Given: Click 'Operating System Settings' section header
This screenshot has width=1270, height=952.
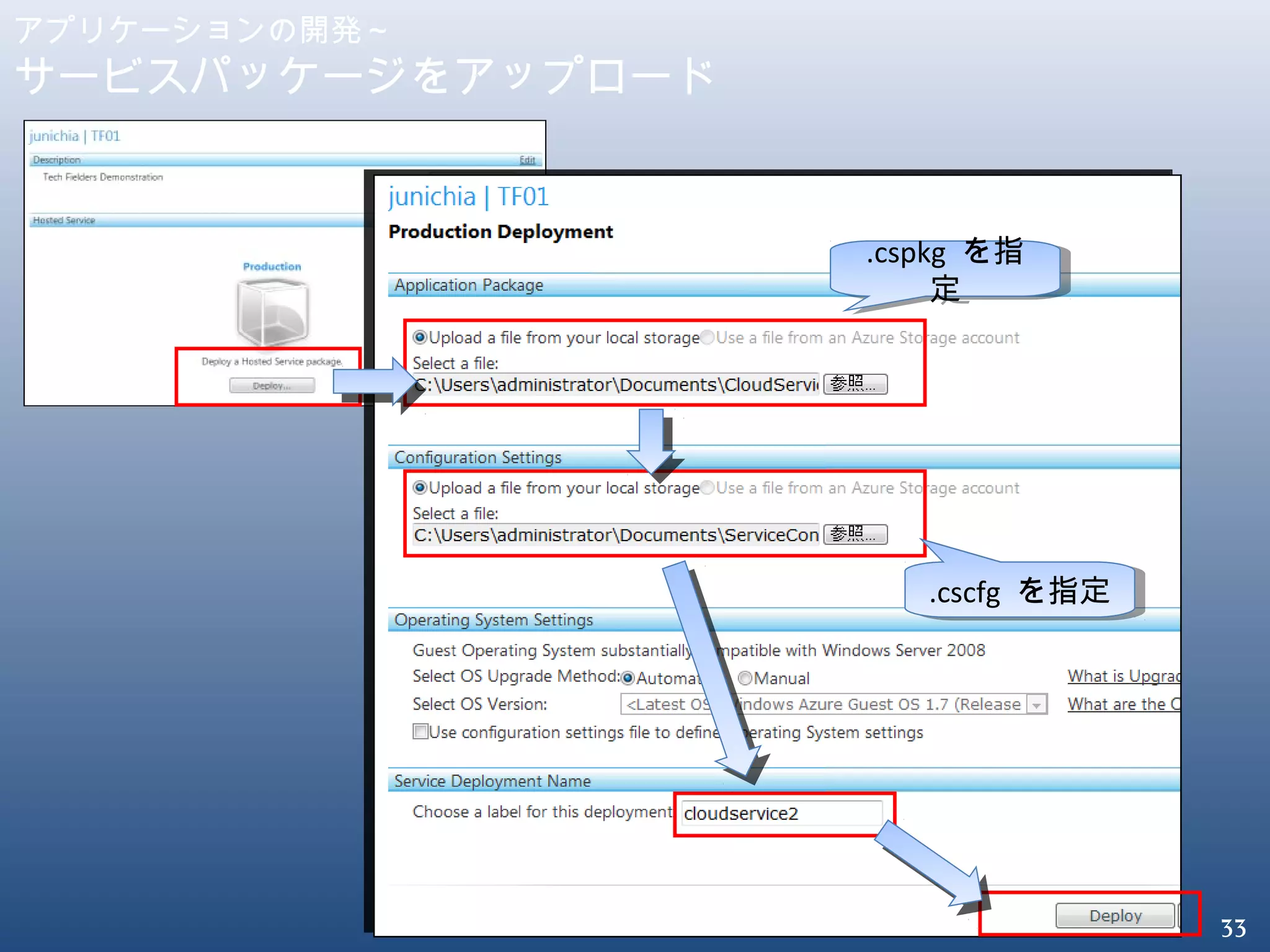Looking at the screenshot, I should pos(494,620).
